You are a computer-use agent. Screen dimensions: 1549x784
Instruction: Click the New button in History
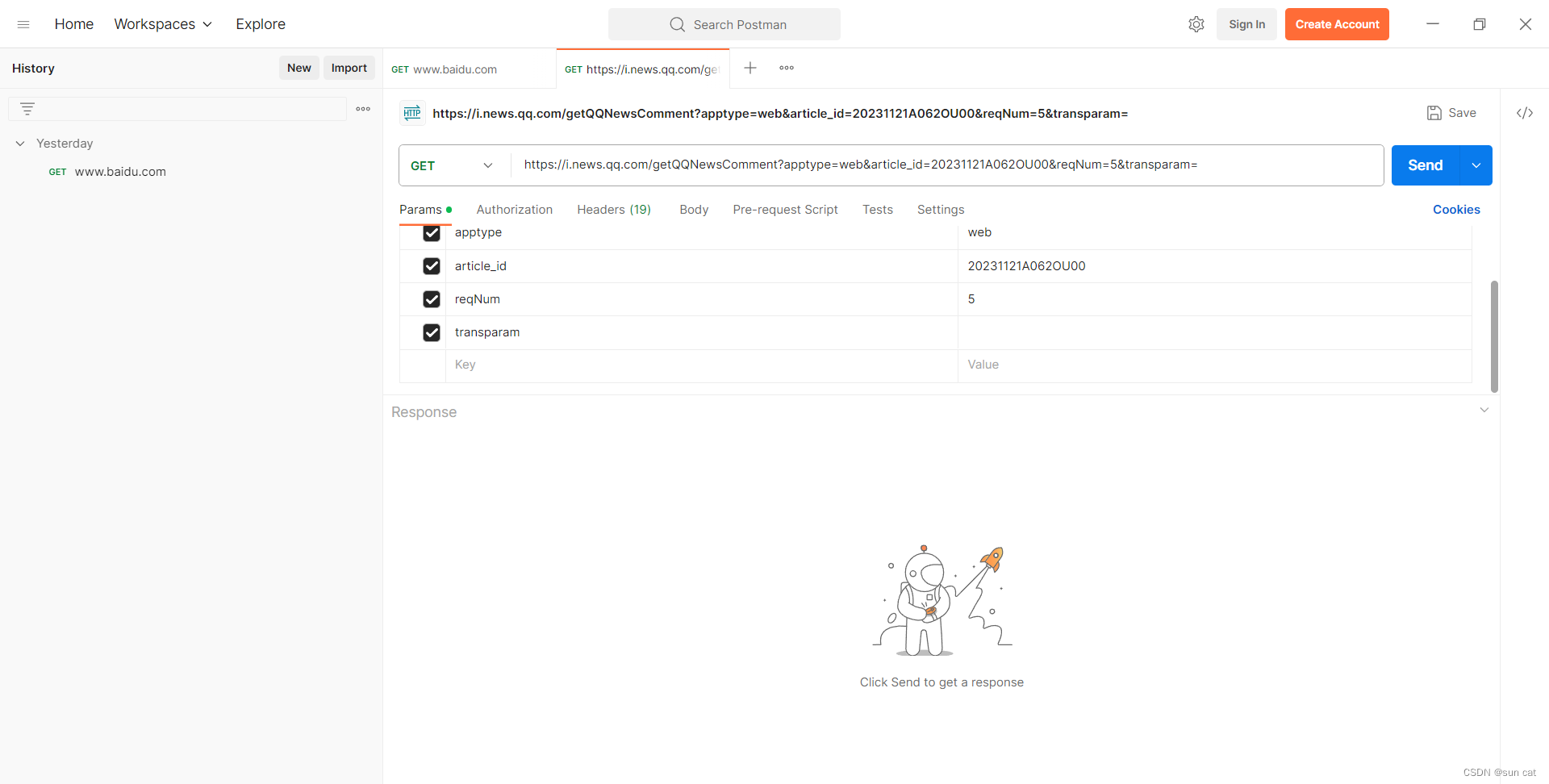click(x=299, y=68)
